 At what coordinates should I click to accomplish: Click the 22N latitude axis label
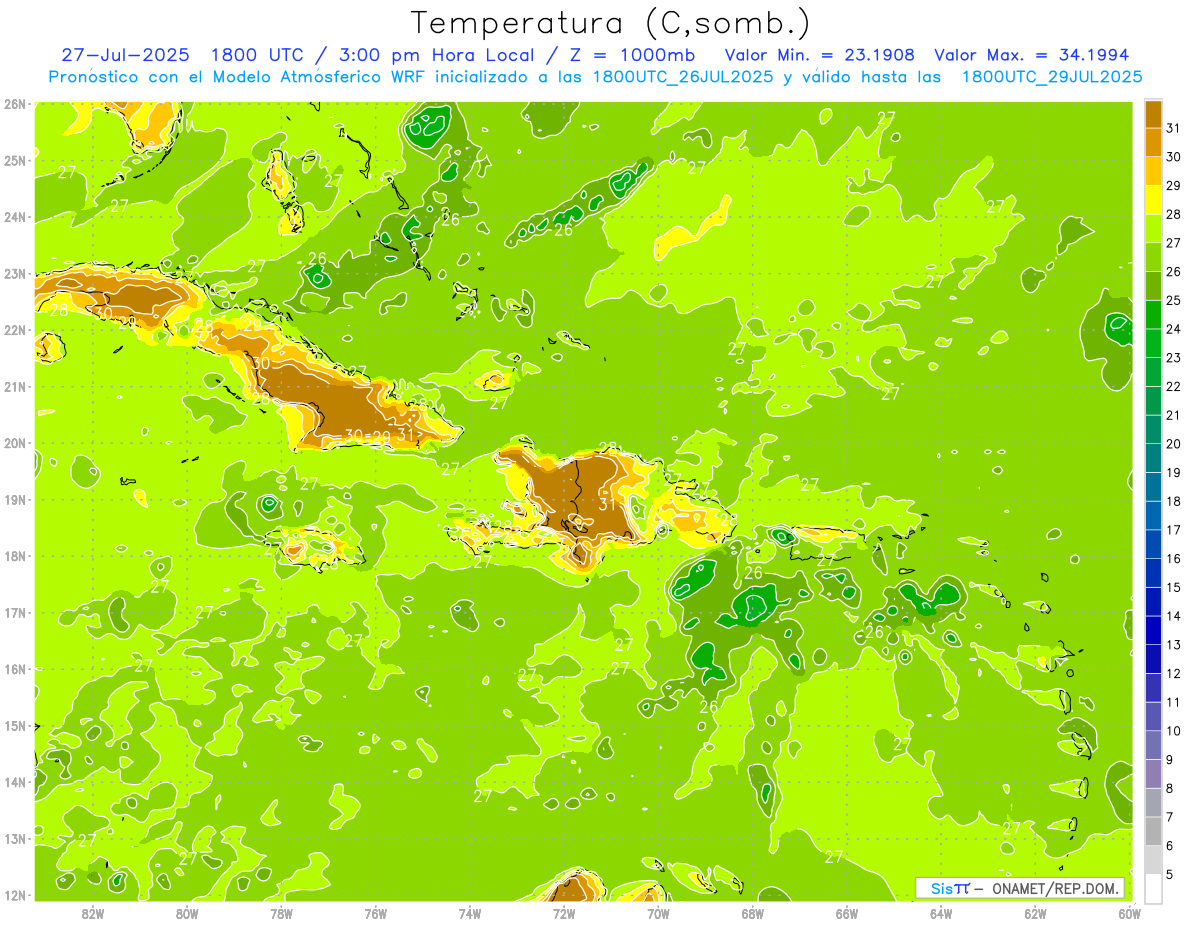click(x=15, y=330)
